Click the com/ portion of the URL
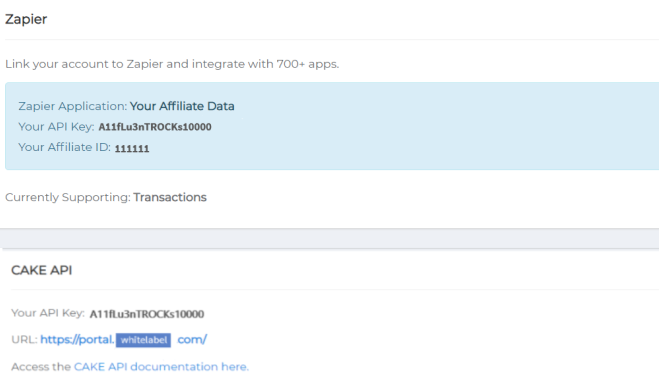 pyautogui.click(x=192, y=339)
